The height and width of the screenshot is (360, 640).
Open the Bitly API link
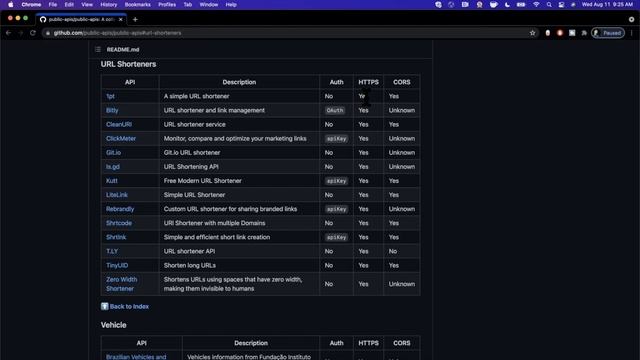112,110
